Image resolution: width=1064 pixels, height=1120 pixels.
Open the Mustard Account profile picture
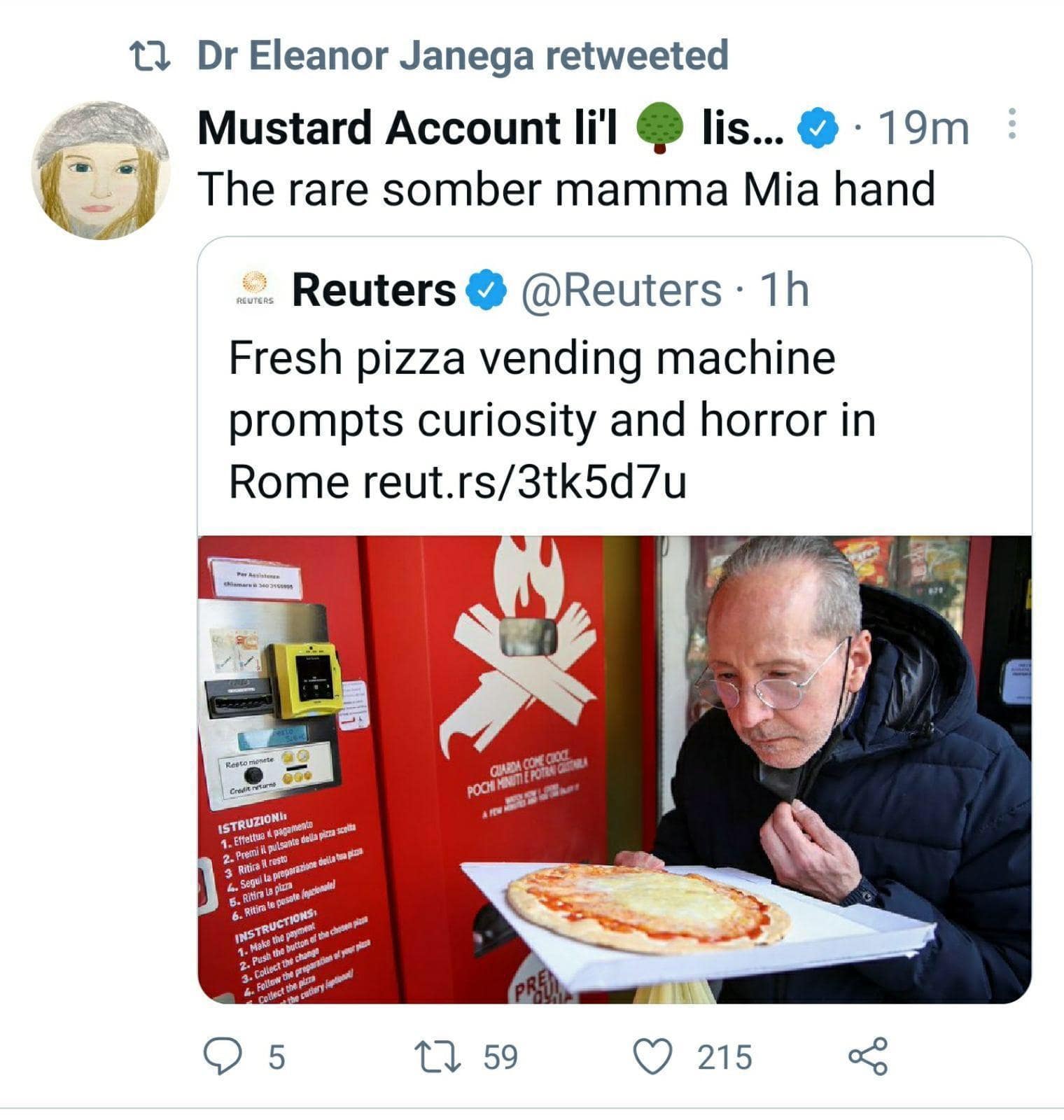click(101, 171)
